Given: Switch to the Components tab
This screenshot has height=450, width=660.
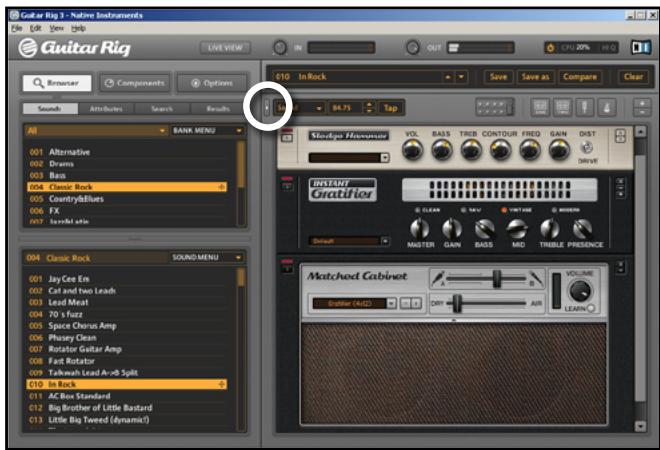Looking at the screenshot, I should click(135, 83).
